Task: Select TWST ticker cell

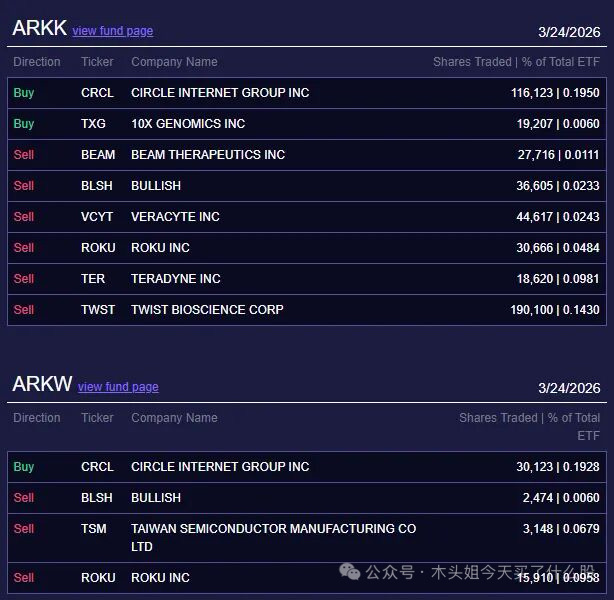Action: [x=98, y=309]
